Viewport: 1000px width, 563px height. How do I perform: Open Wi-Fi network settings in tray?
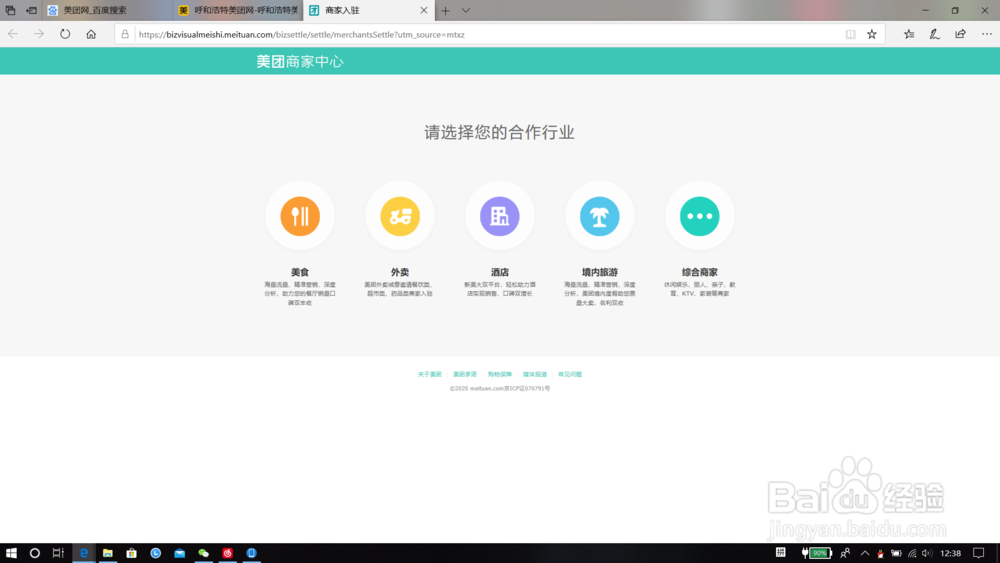point(912,553)
